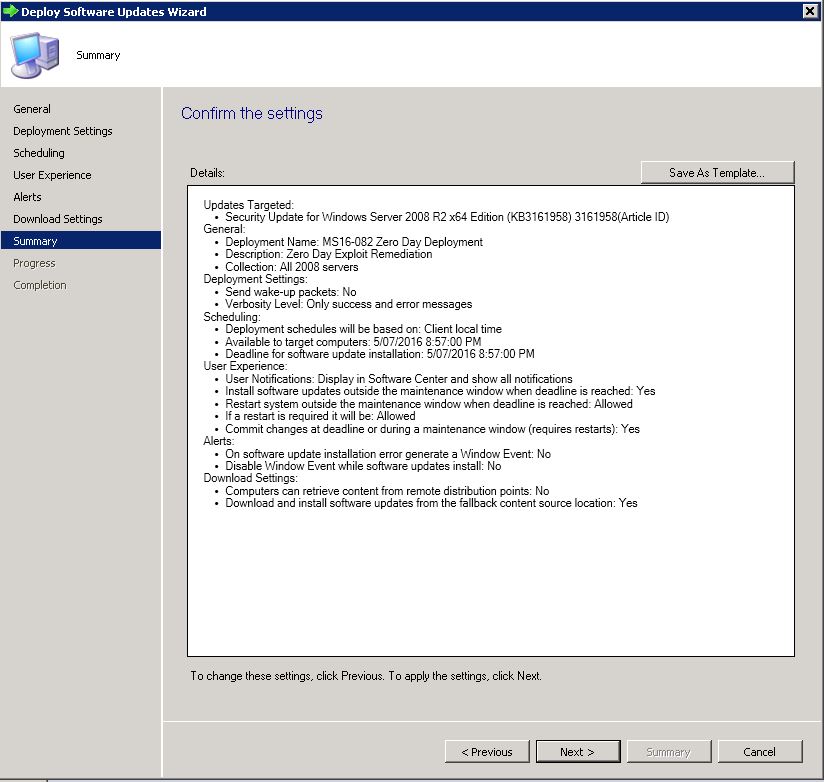The height and width of the screenshot is (782, 824).
Task: Go back with the Previous button
Action: coord(487,752)
